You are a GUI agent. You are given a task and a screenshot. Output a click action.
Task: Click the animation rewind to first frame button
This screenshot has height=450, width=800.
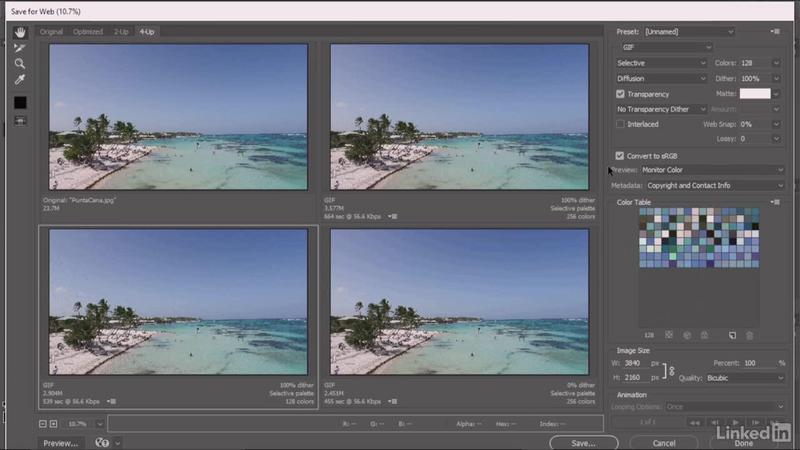pyautogui.click(x=694, y=422)
